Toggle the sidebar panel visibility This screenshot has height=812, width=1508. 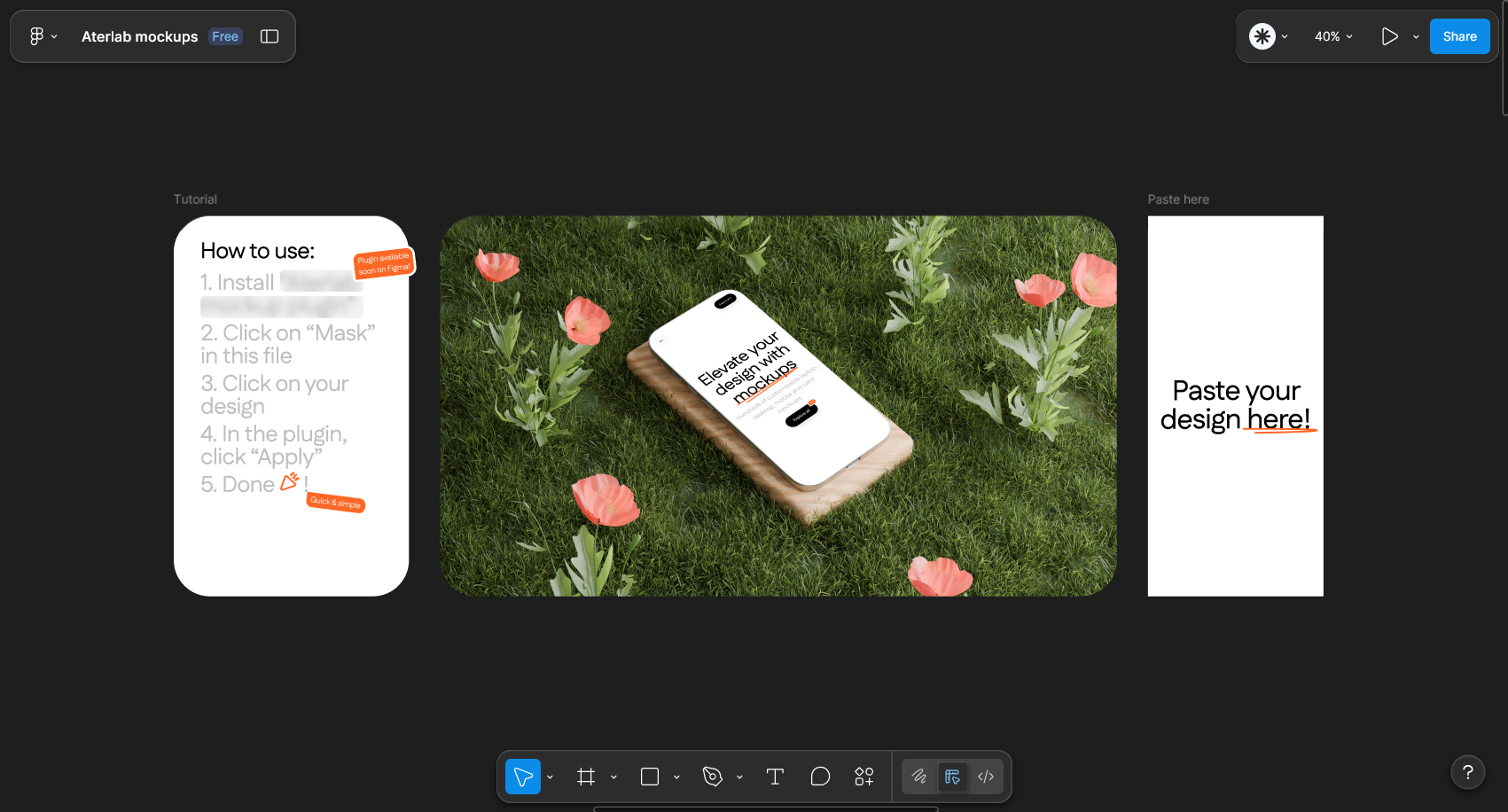click(x=270, y=36)
